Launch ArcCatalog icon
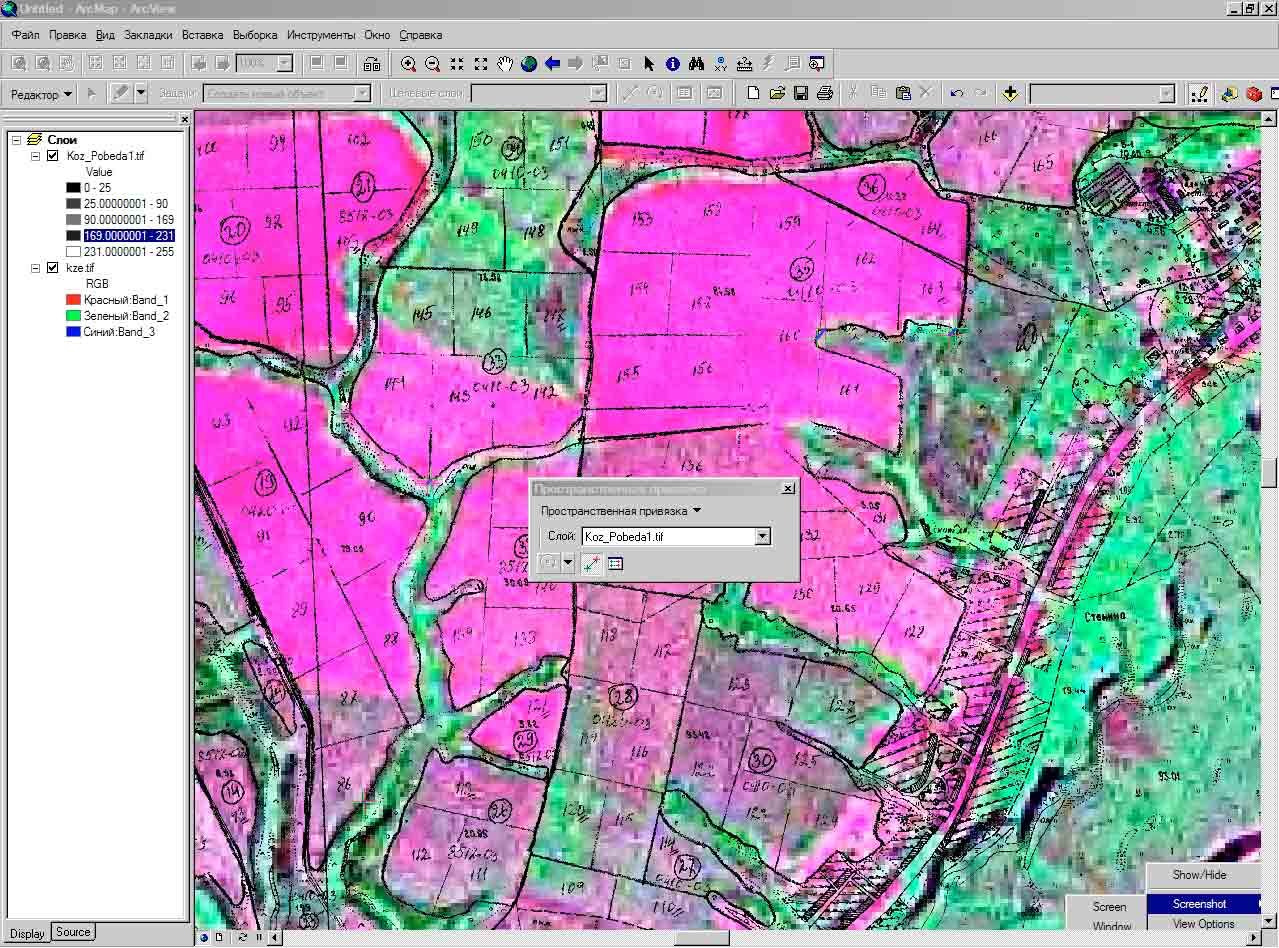This screenshot has height=948, width=1279. 1229,93
